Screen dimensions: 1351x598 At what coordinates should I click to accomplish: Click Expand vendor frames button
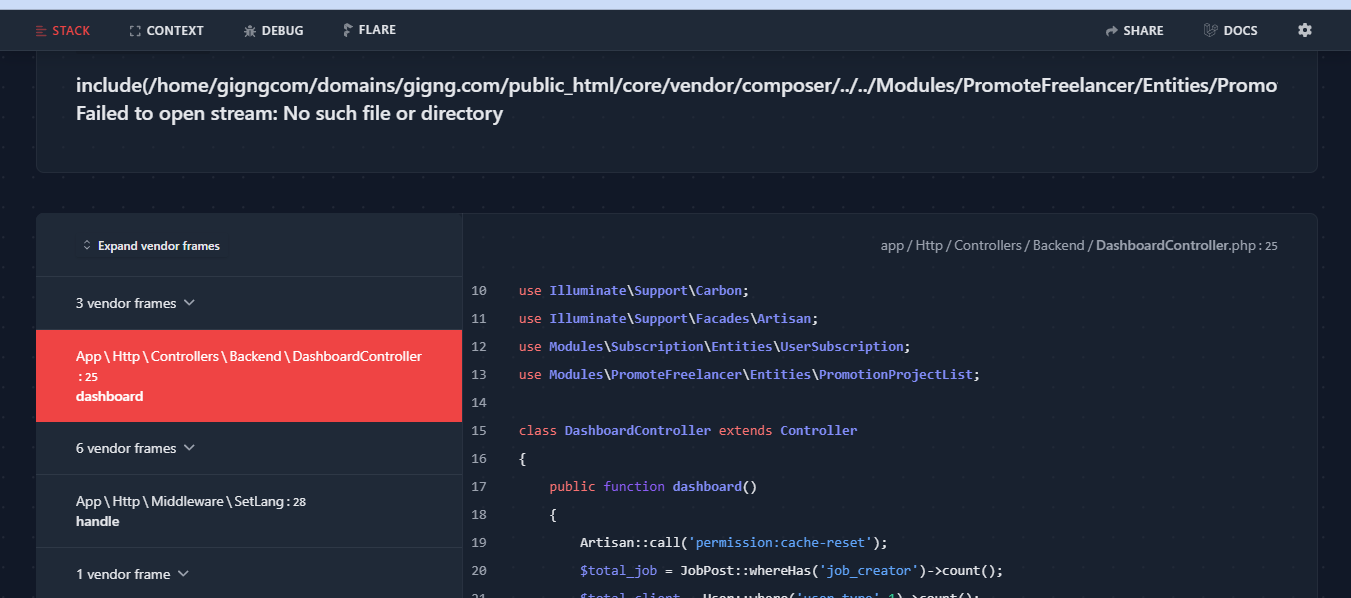click(151, 246)
